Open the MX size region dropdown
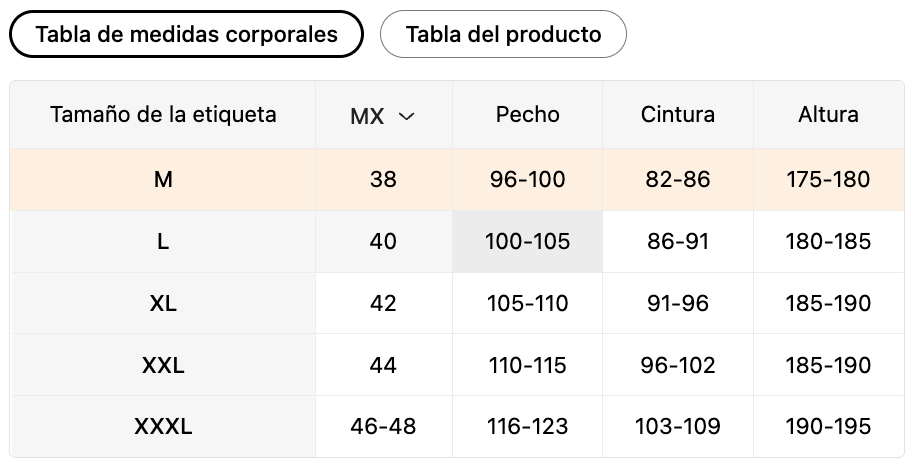This screenshot has width=922, height=472. pyautogui.click(x=383, y=115)
